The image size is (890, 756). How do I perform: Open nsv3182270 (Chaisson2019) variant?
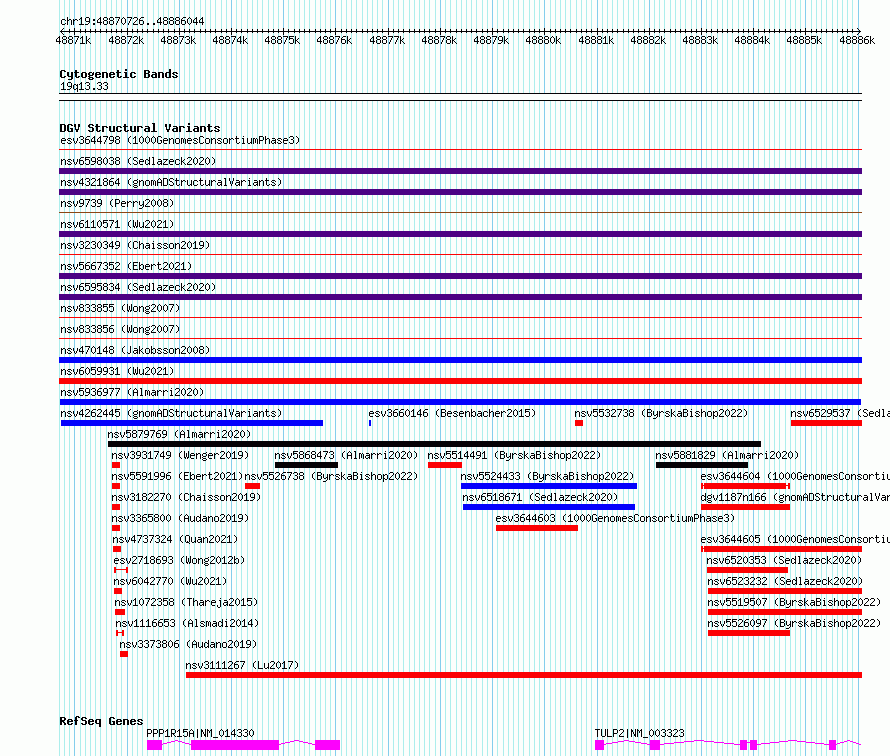[x=186, y=497]
